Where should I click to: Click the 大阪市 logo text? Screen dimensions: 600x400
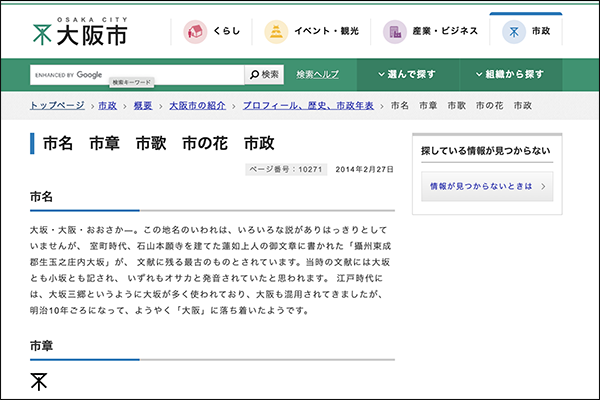pos(92,36)
